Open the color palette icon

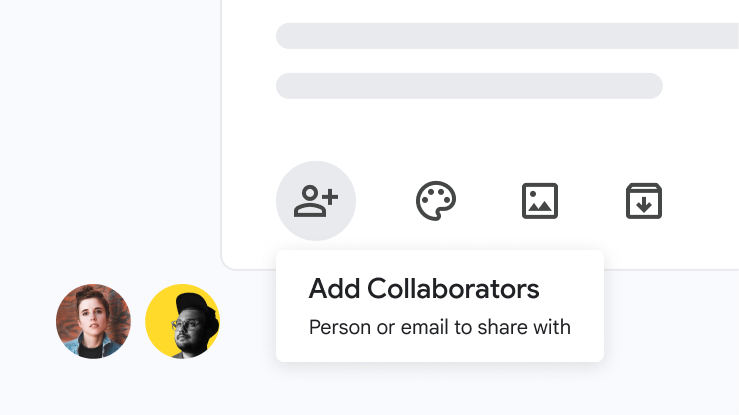(x=436, y=201)
